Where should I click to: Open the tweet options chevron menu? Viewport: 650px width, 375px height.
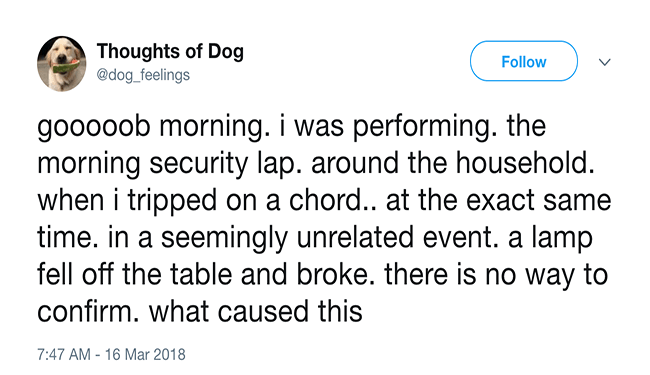605,62
